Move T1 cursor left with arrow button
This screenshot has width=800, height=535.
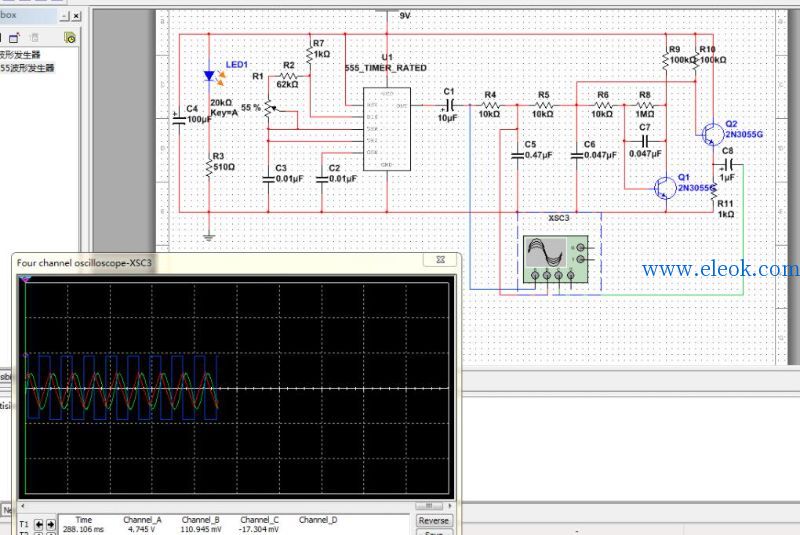point(39,524)
